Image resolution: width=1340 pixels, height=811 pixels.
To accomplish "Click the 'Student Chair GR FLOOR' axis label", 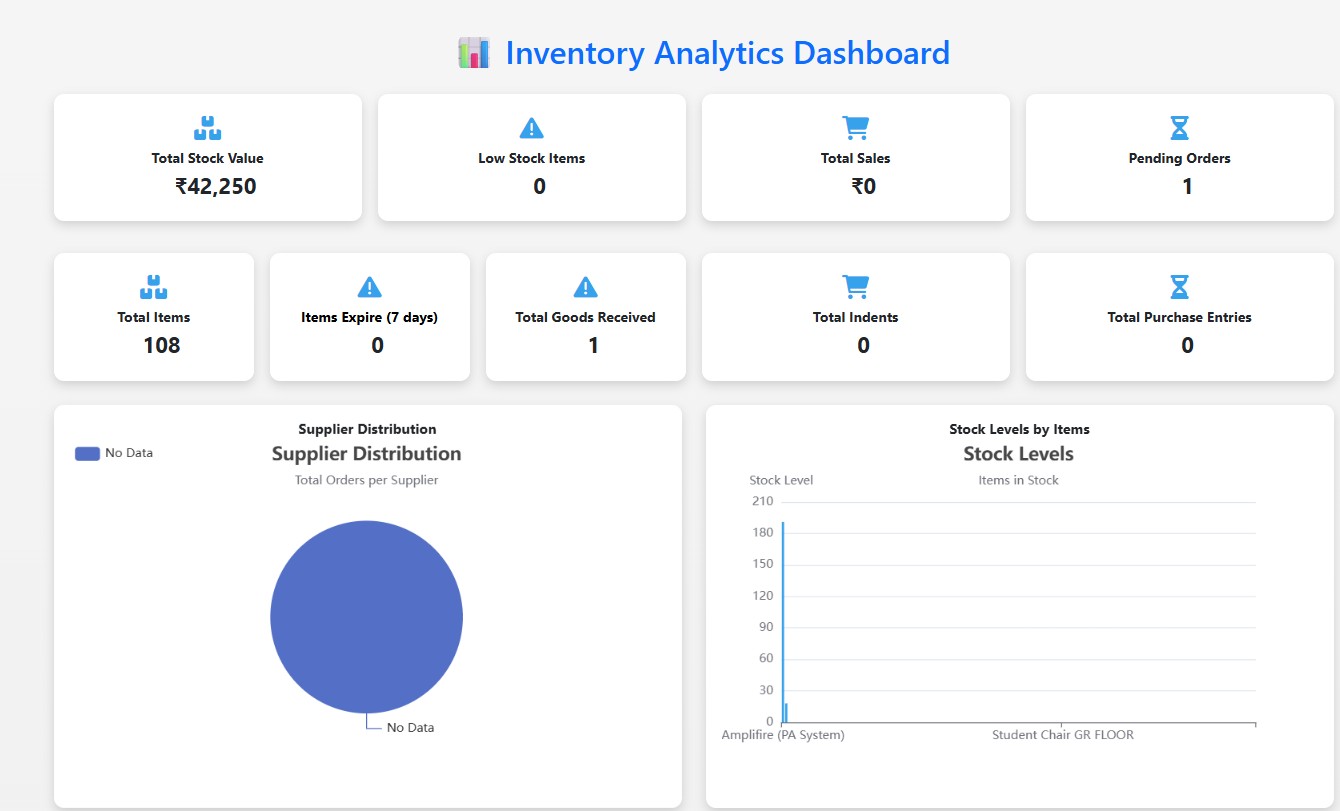I will (x=1063, y=735).
